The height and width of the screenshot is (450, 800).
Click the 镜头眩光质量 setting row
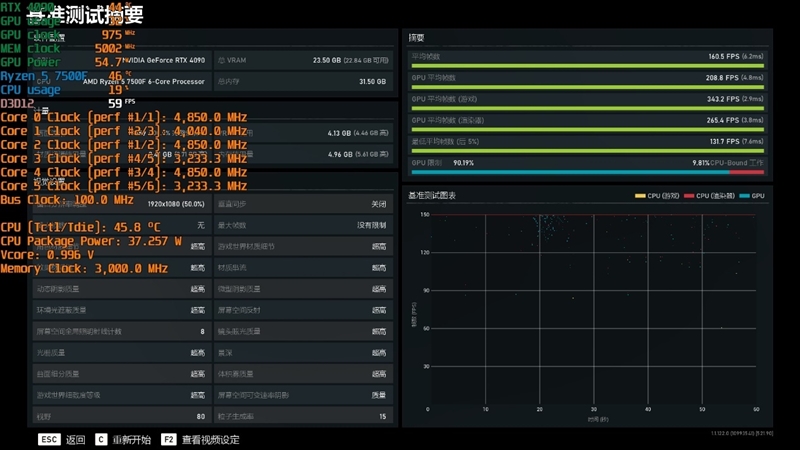304,332
